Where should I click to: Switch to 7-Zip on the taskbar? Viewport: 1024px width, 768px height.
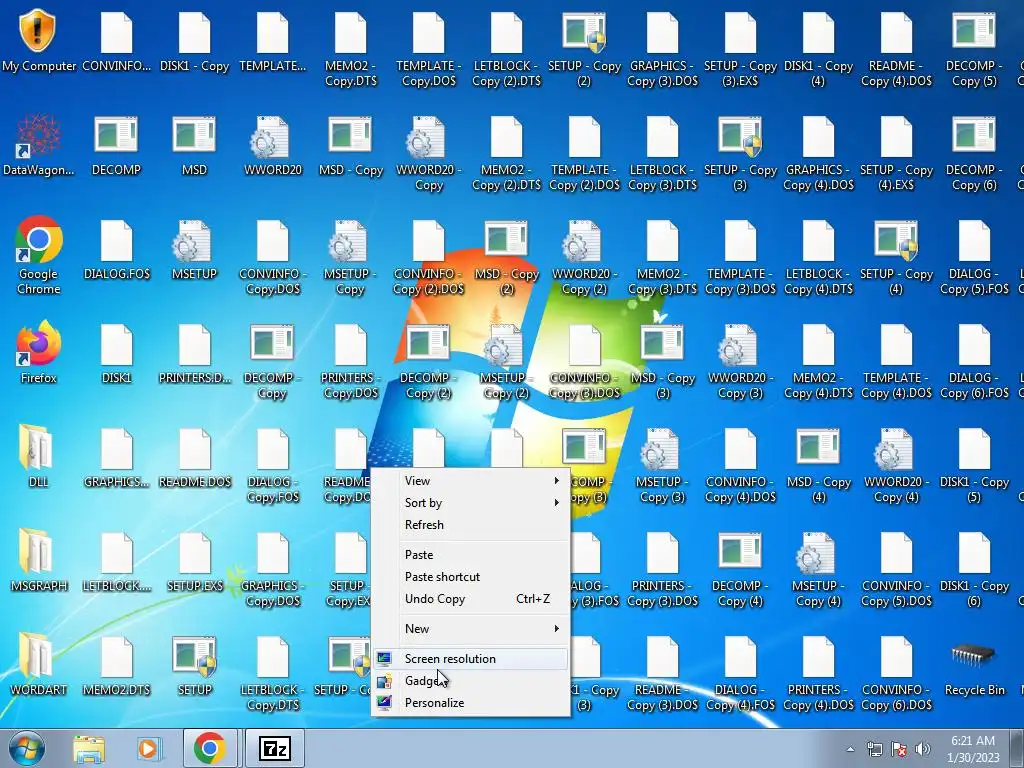274,748
